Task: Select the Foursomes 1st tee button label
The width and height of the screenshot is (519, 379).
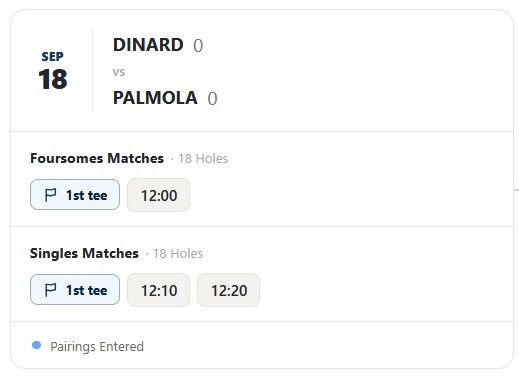Action: (x=87, y=195)
